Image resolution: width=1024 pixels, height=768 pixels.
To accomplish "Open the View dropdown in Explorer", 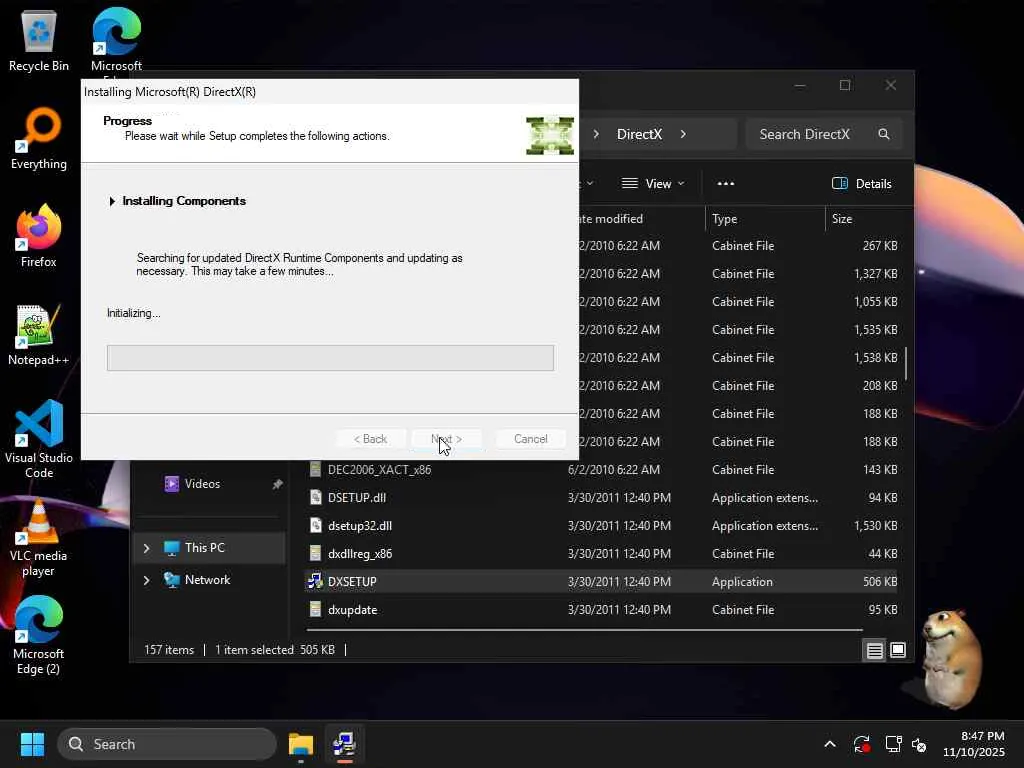I will click(x=652, y=184).
